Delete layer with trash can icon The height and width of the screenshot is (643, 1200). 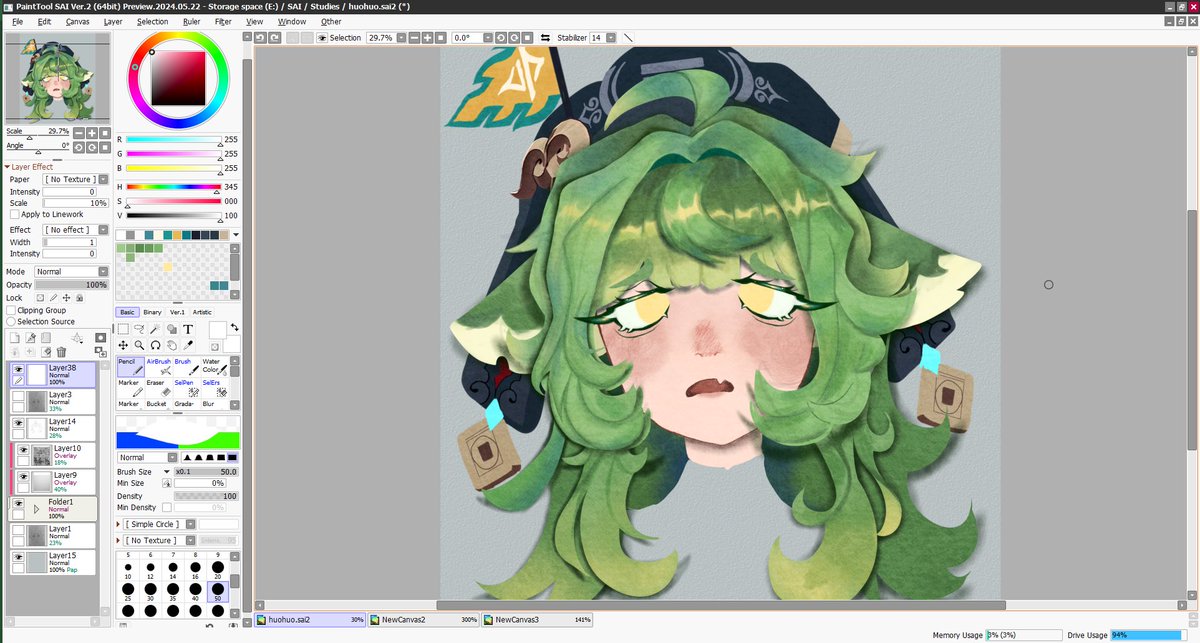(61, 352)
